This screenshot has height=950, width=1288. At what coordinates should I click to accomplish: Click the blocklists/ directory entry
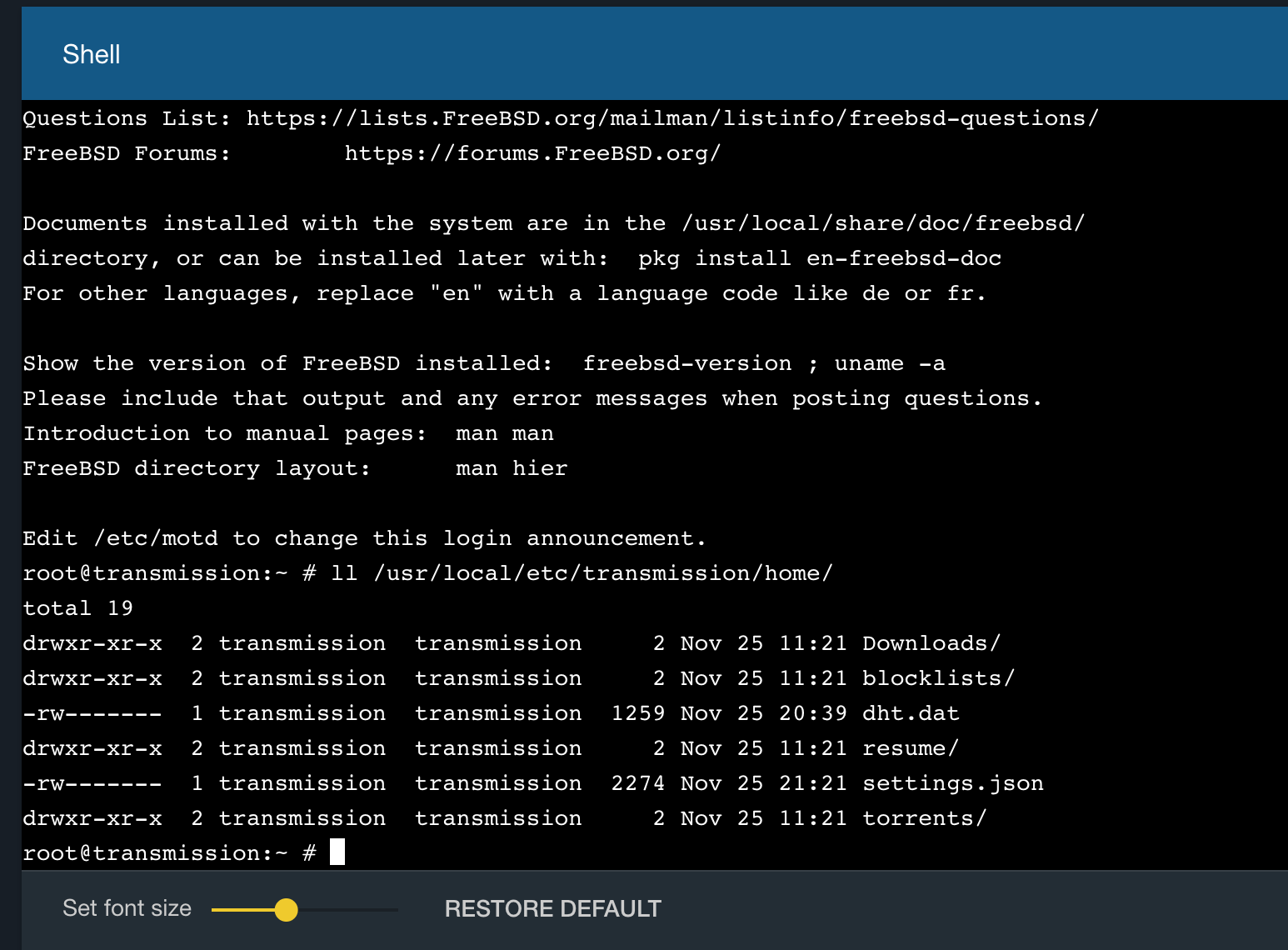point(939,678)
